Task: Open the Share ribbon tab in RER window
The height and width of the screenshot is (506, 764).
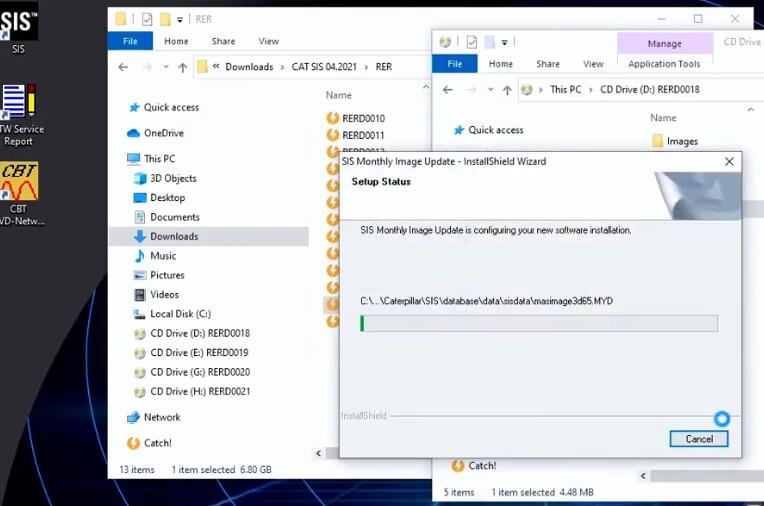Action: coord(223,41)
